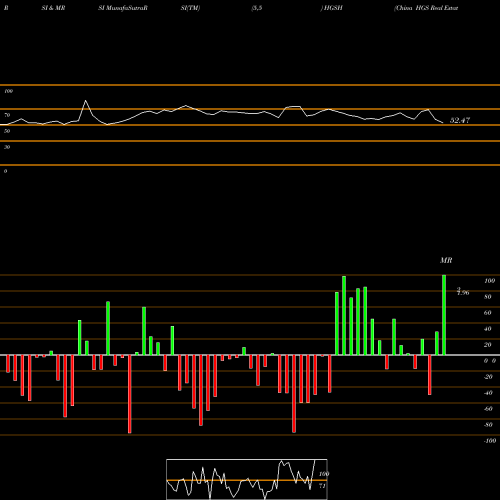500x500 pixels.
Task: Click the (5,5 parameter text in header
Action: (257, 8)
